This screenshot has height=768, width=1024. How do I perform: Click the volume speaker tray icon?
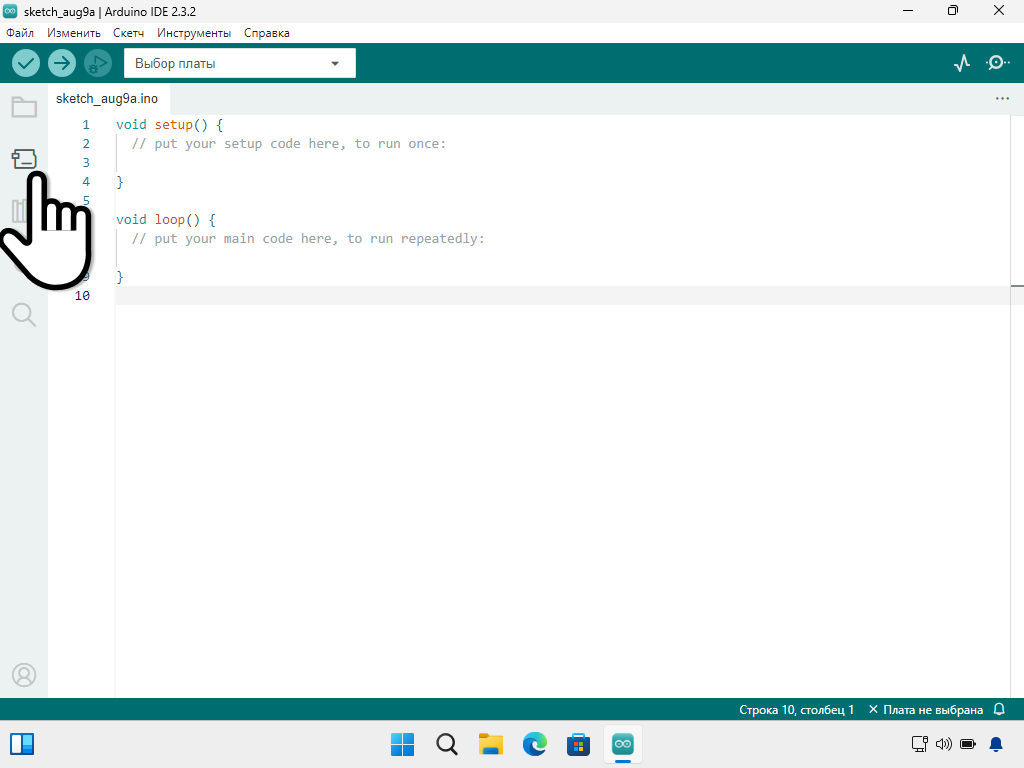click(944, 744)
